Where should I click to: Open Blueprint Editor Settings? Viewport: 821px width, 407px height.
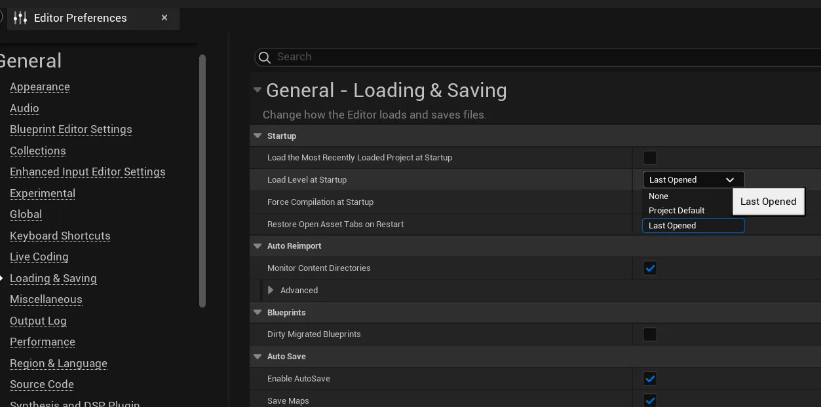tap(71, 129)
